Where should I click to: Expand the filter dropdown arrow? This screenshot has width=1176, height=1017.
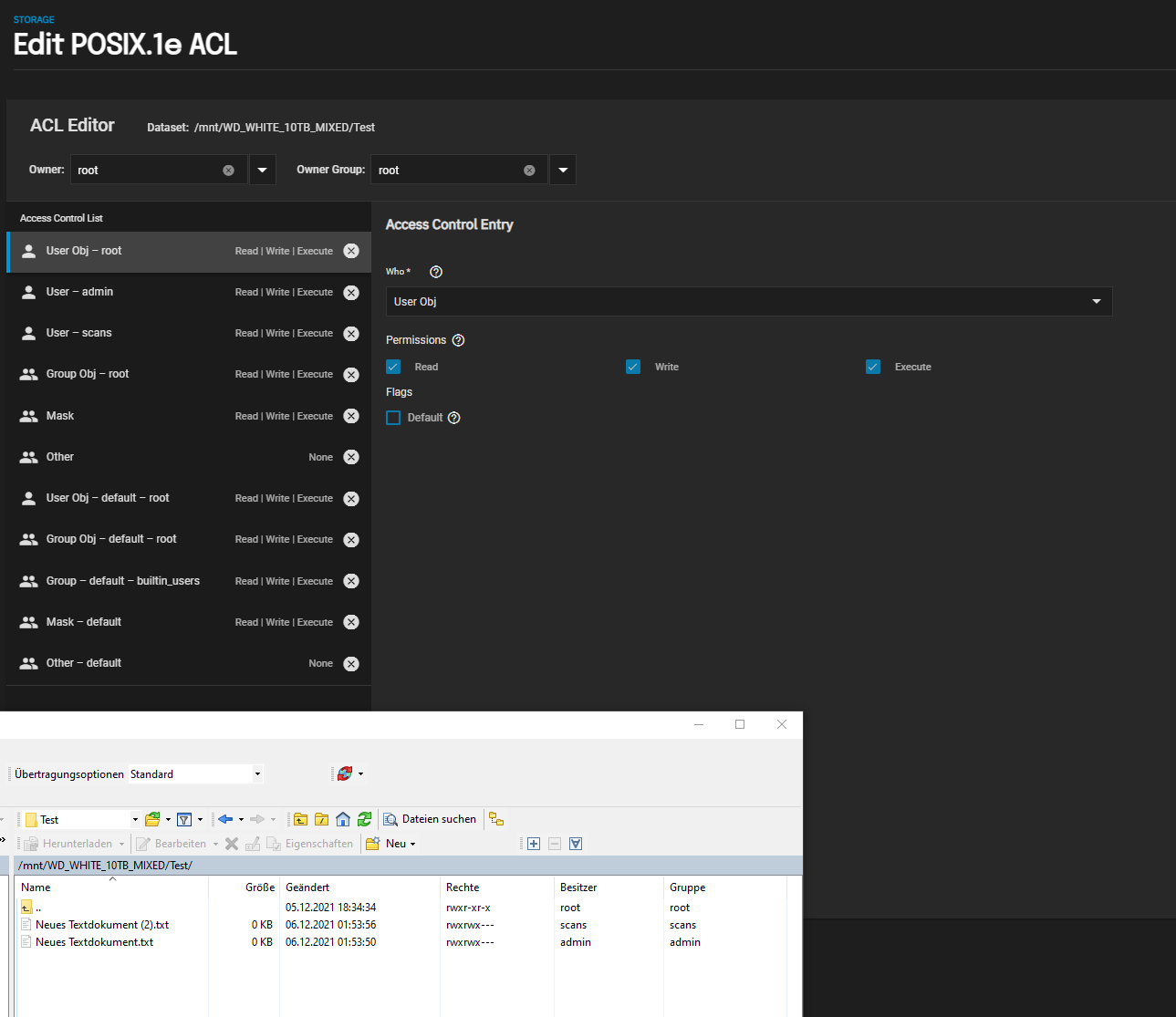[200, 819]
